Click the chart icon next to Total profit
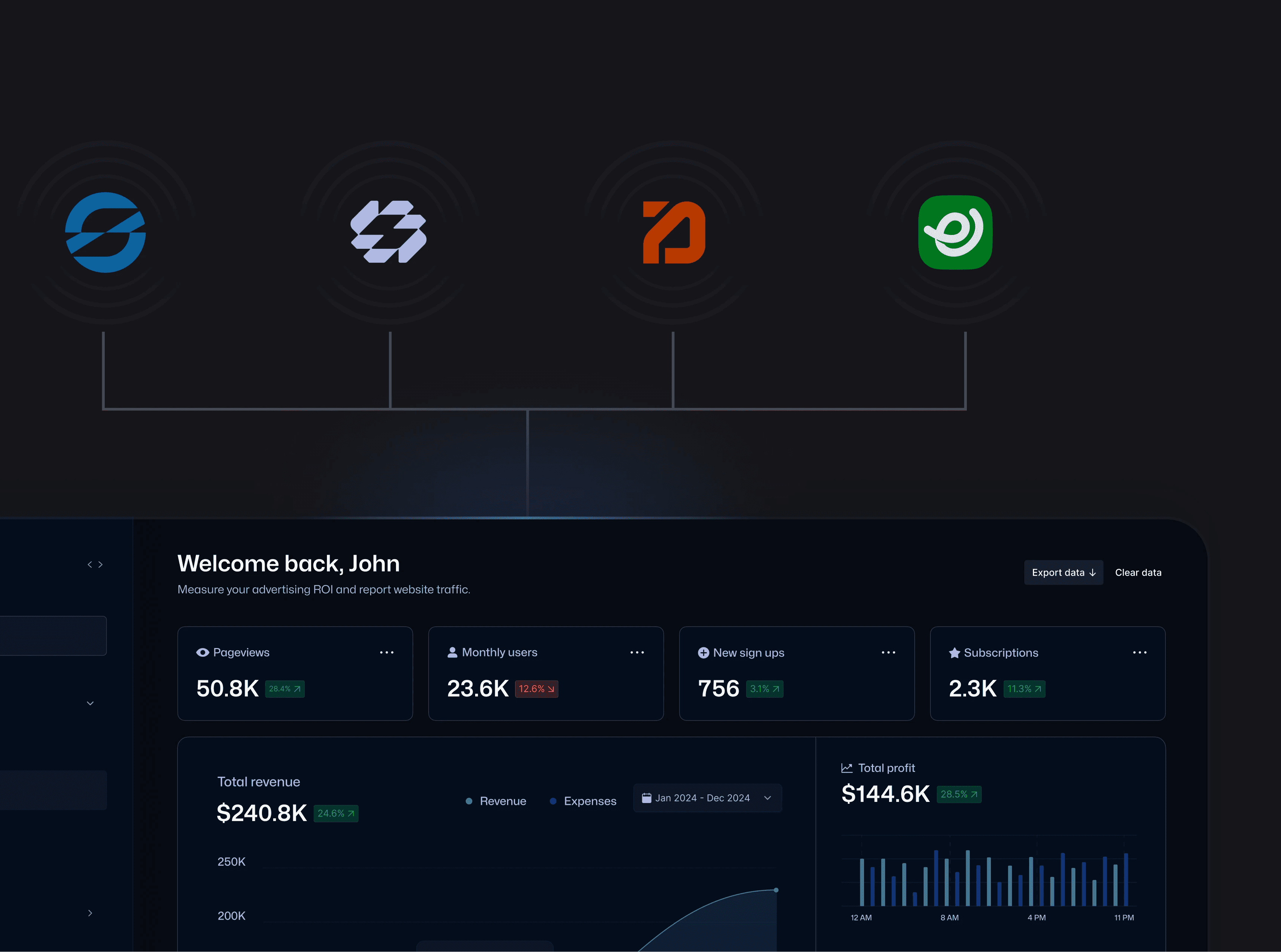This screenshot has width=1281, height=952. 846,768
